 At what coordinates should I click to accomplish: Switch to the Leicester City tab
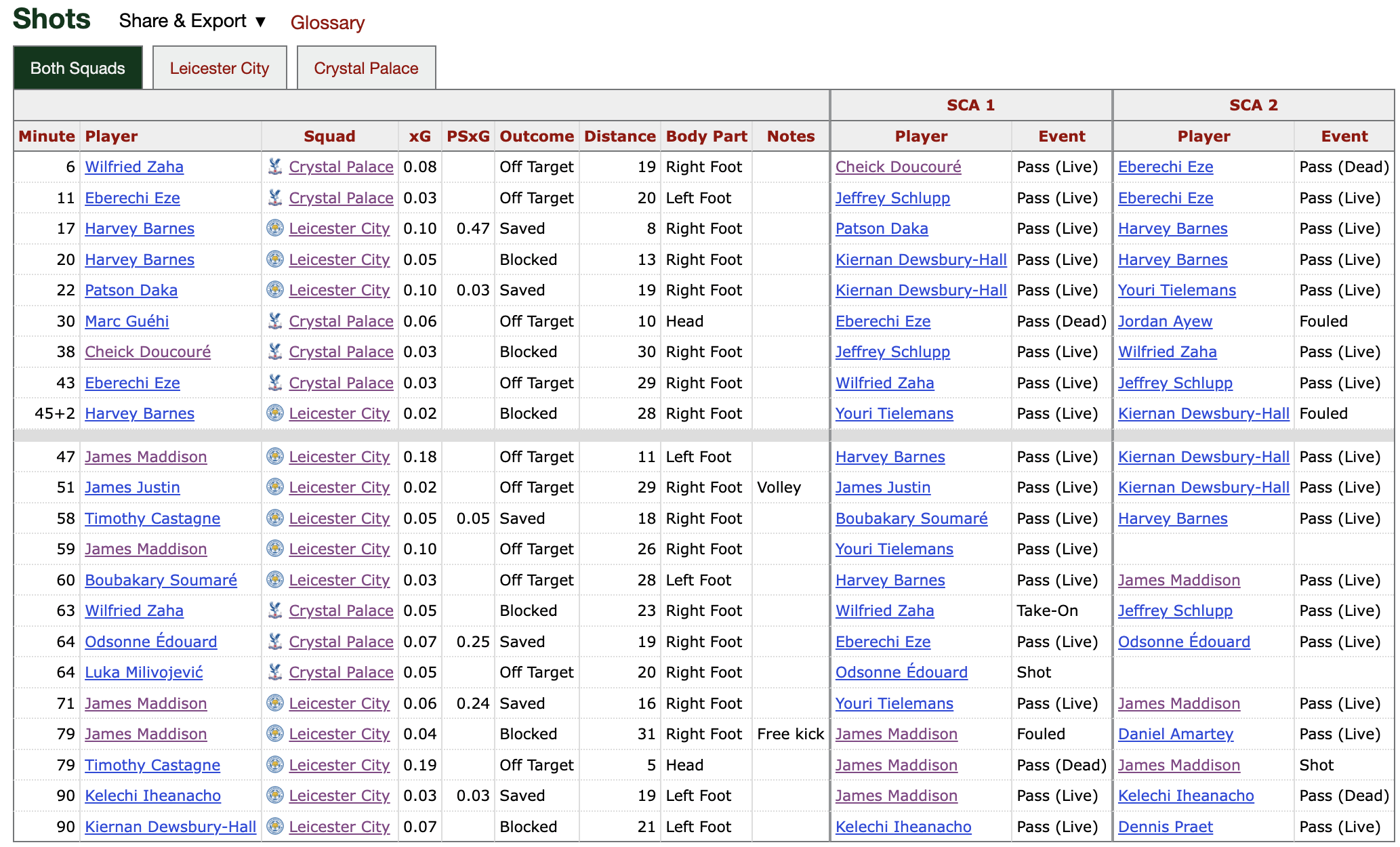tap(220, 68)
